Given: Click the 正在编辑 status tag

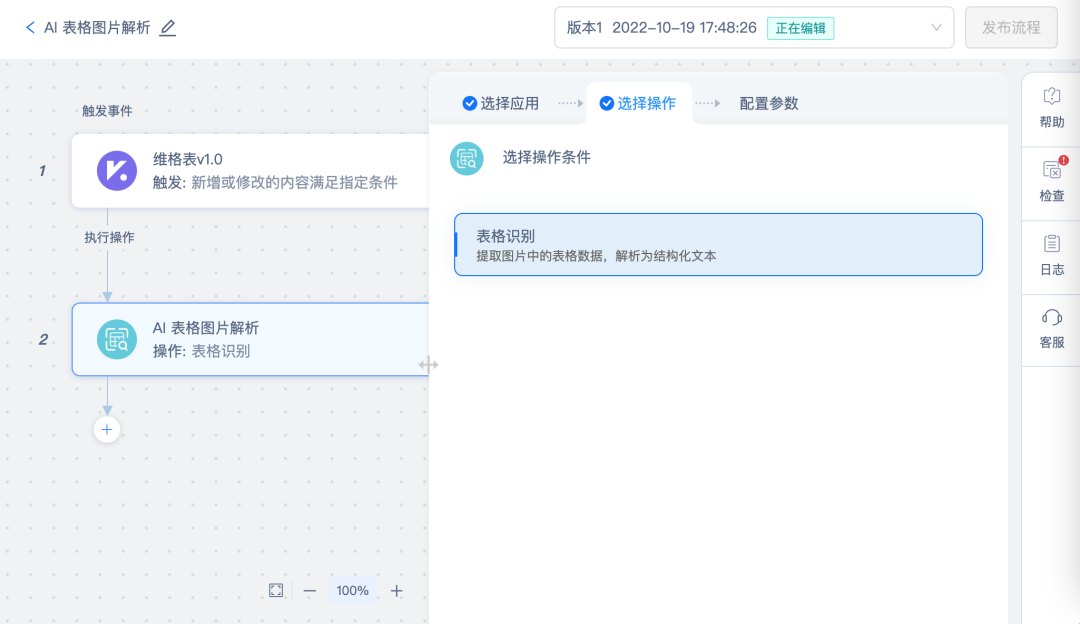Looking at the screenshot, I should click(x=800, y=28).
